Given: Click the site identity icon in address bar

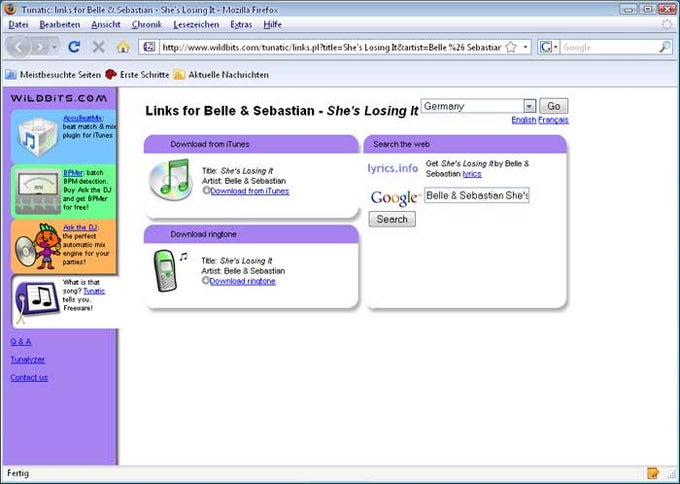Looking at the screenshot, I should tap(149, 47).
